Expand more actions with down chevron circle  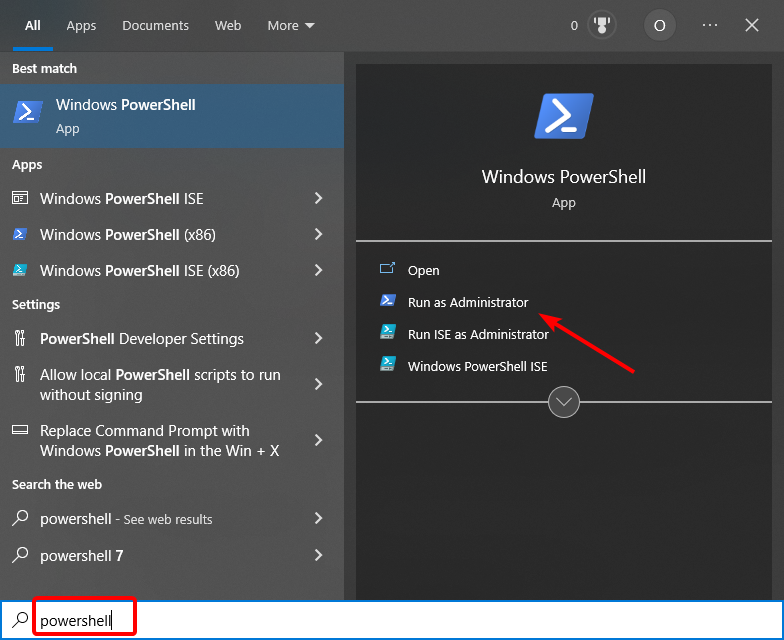tap(564, 402)
